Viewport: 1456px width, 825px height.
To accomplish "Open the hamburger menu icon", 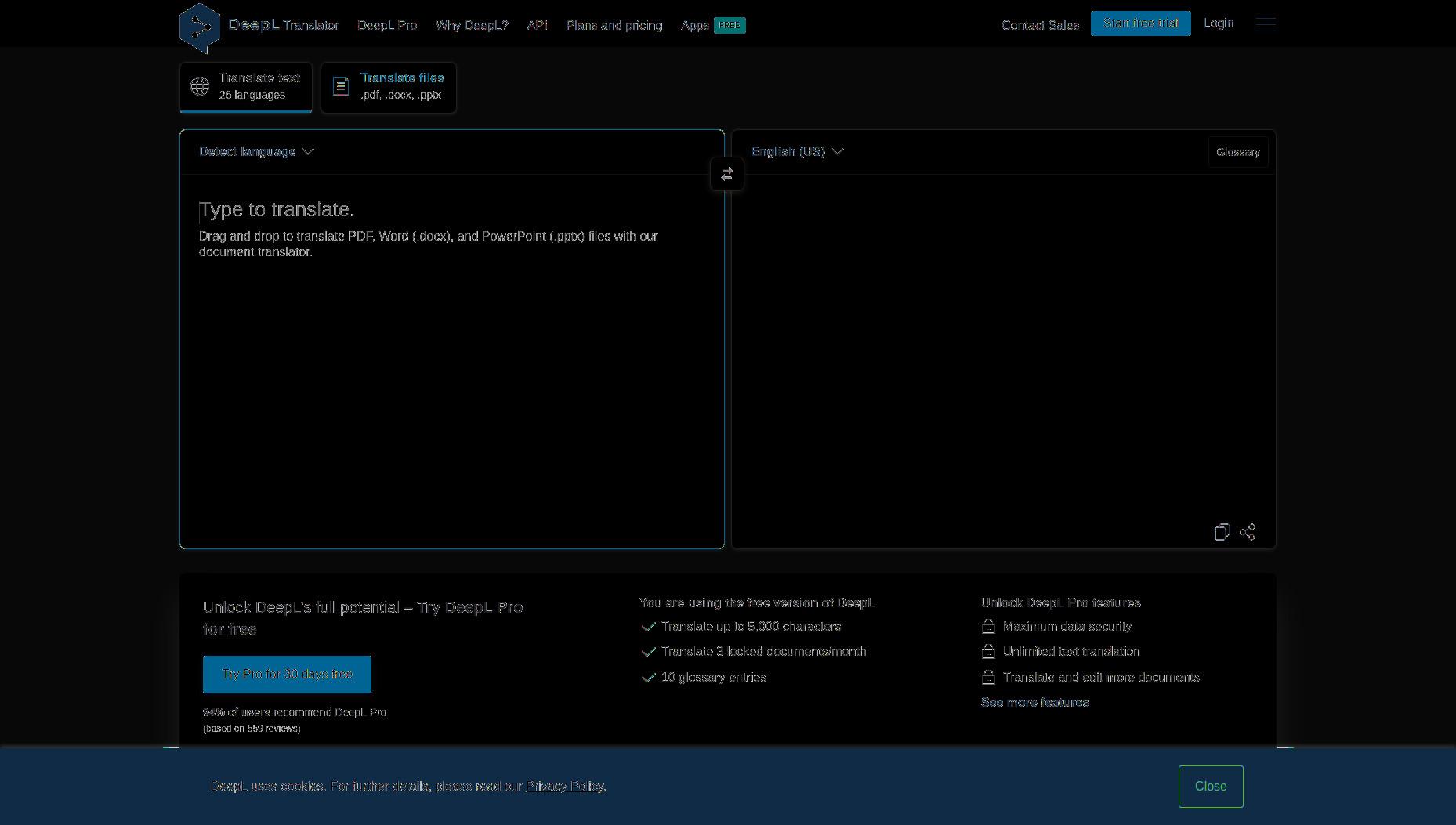I will [x=1266, y=24].
